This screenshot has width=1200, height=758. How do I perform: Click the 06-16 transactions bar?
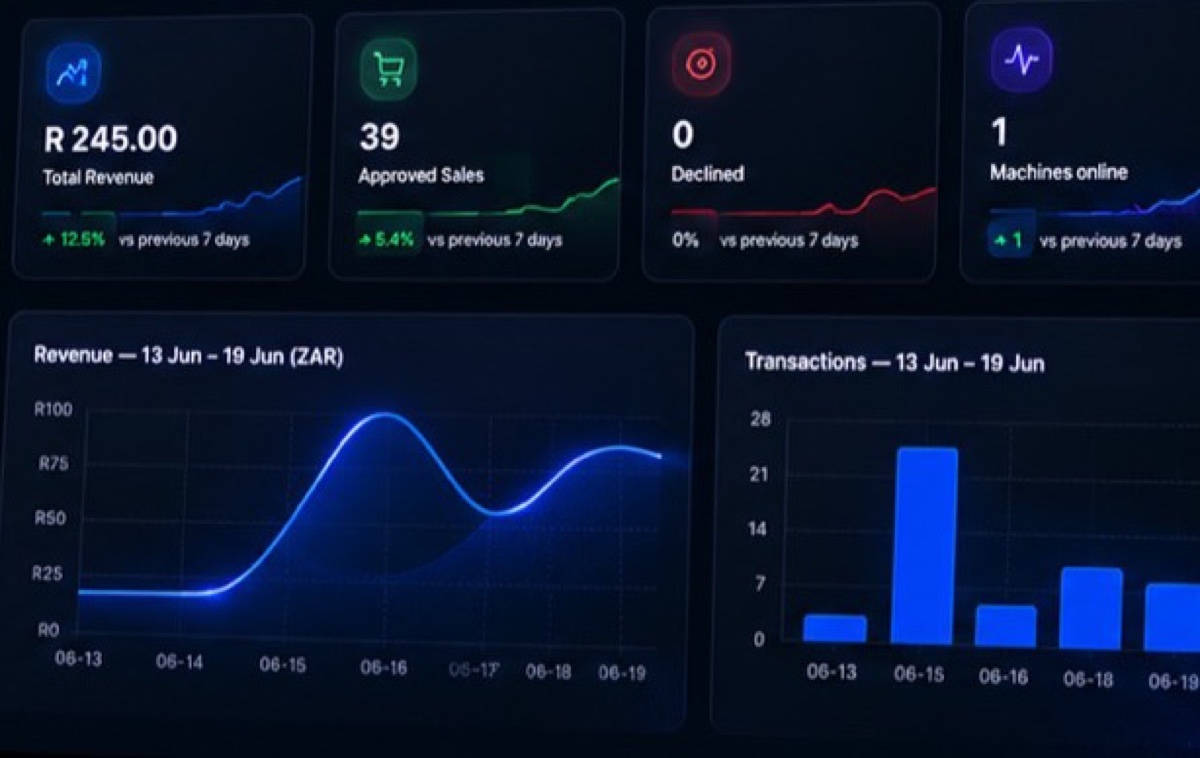click(1005, 626)
